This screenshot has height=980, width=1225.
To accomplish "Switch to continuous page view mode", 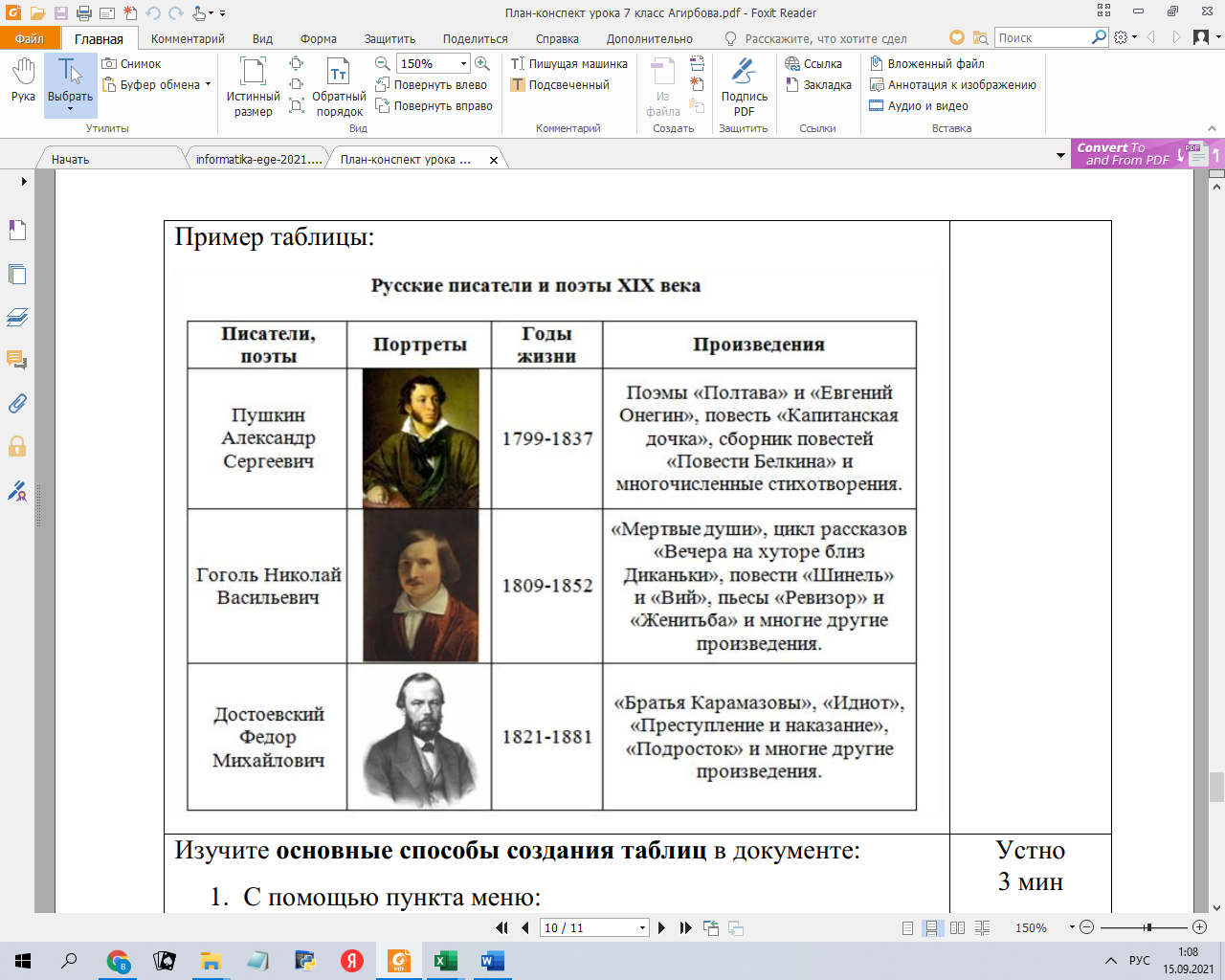I will point(931,927).
